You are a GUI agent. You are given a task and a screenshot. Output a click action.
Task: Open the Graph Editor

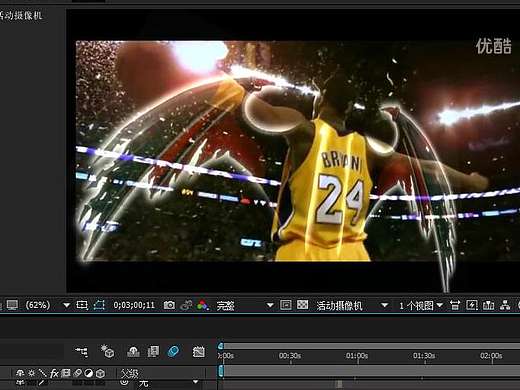[199, 351]
